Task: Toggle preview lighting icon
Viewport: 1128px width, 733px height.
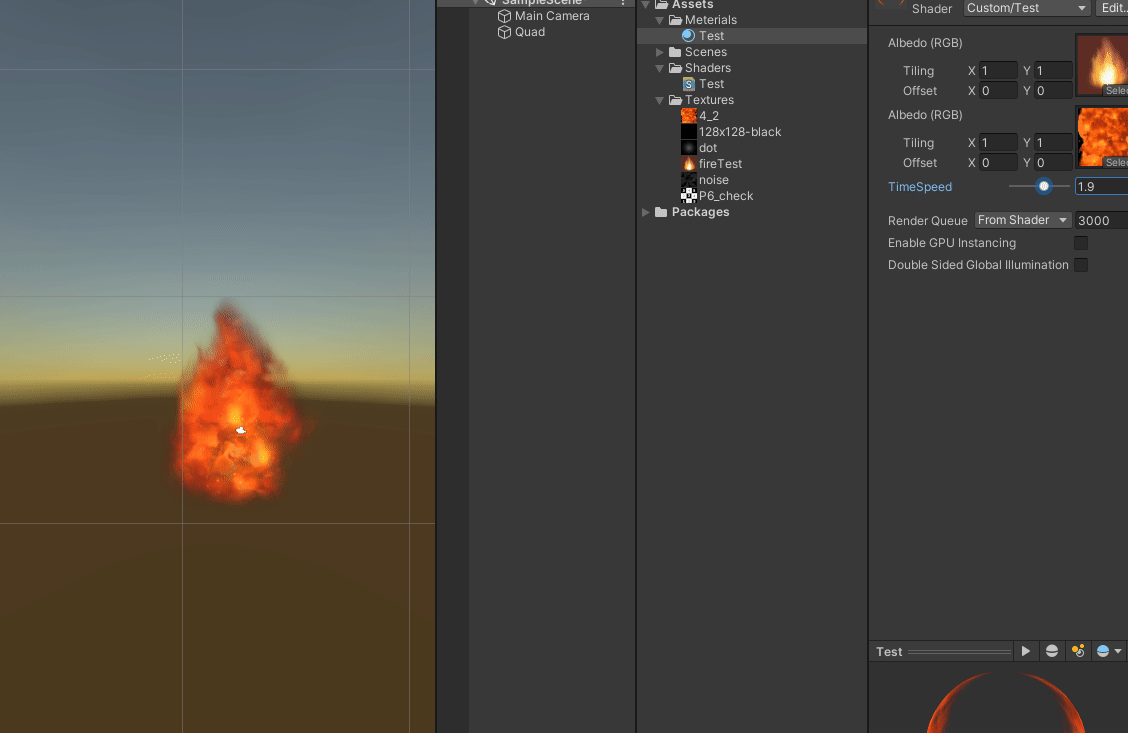Action: [x=1078, y=651]
